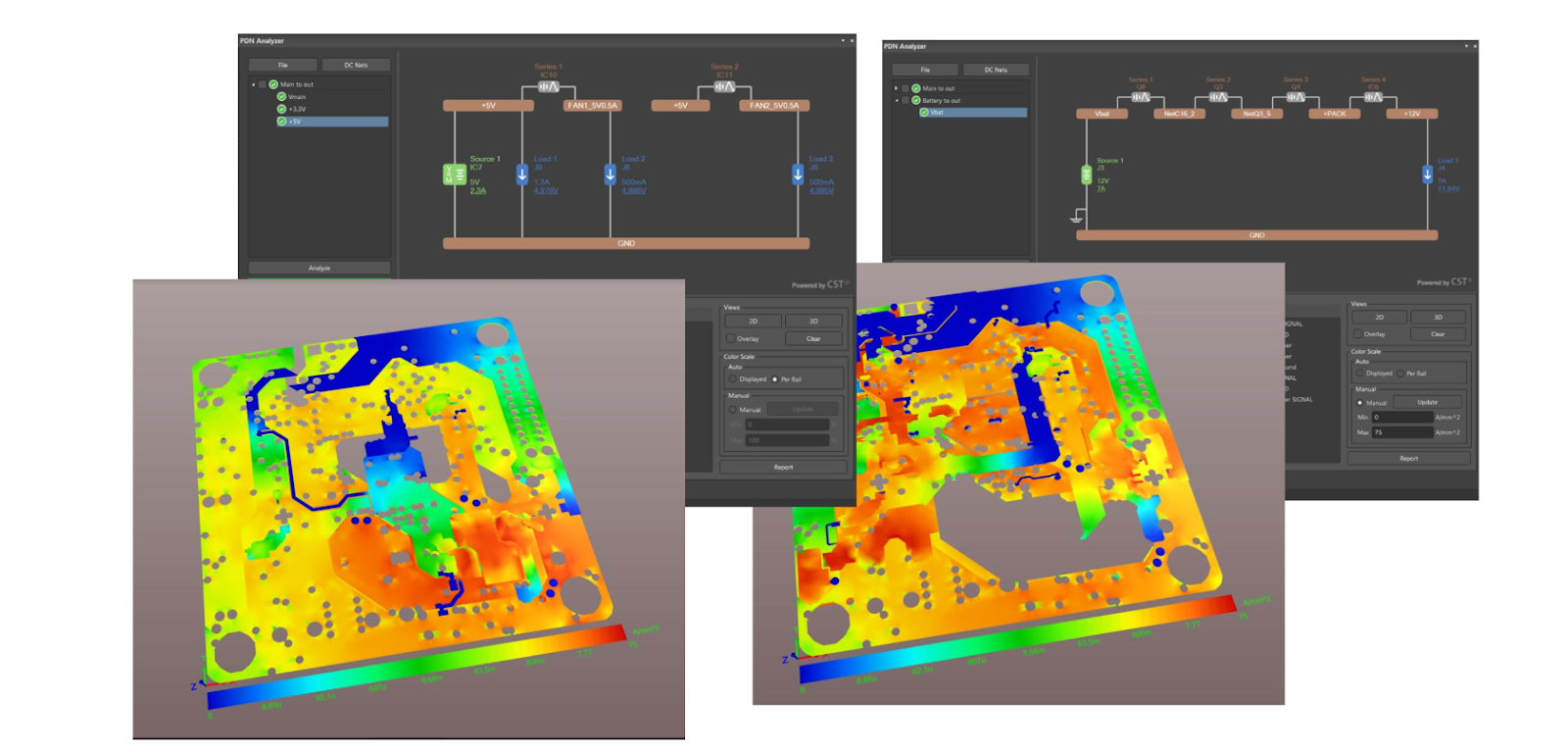Click color scale legend bar in left 3D view
Image resolution: width=1568 pixels, height=752 pixels.
416,667
